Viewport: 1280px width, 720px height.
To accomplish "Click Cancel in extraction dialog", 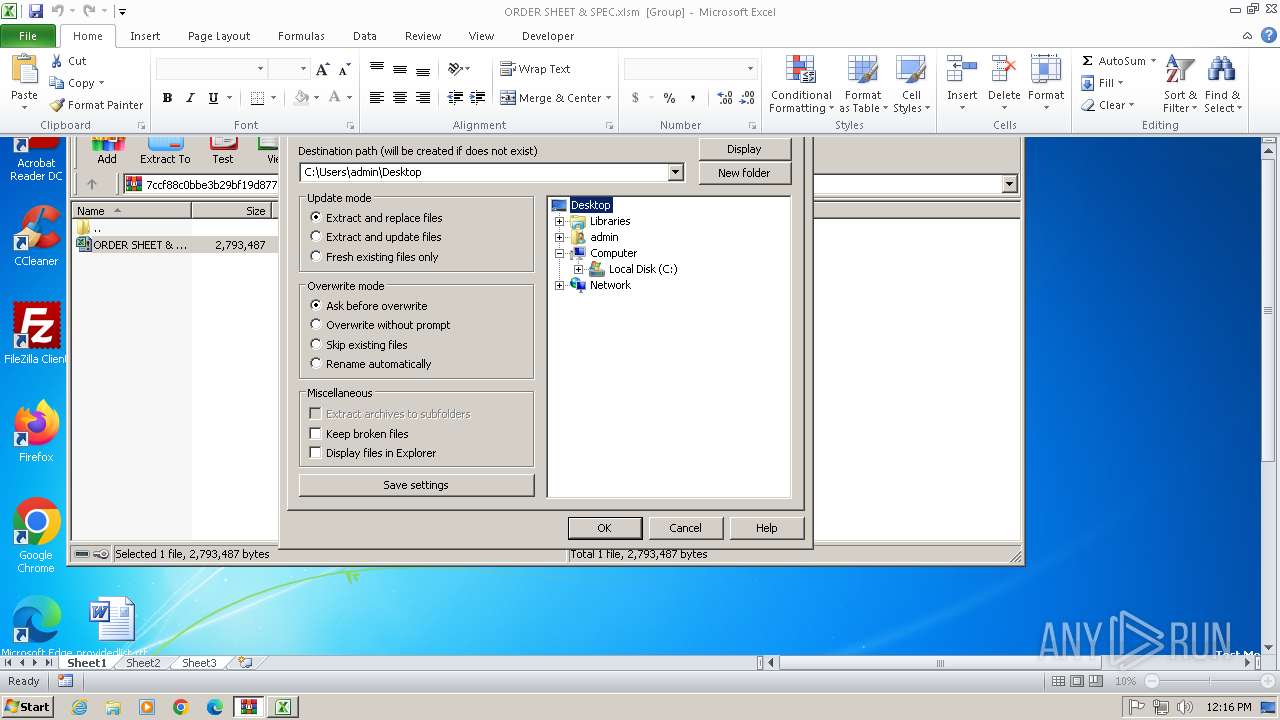I will tap(685, 528).
